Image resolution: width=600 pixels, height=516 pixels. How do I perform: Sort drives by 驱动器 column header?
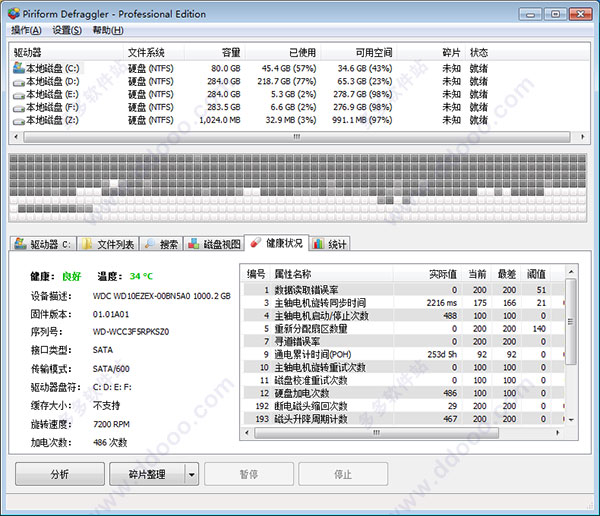(66, 52)
